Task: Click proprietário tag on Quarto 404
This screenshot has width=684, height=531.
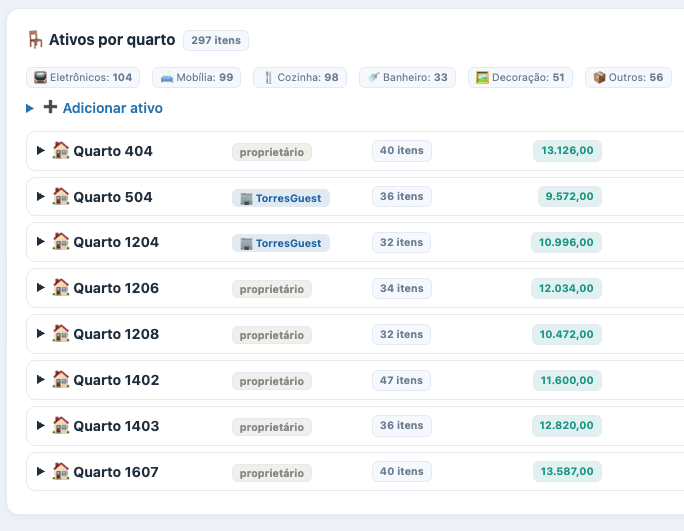Action: click(272, 152)
